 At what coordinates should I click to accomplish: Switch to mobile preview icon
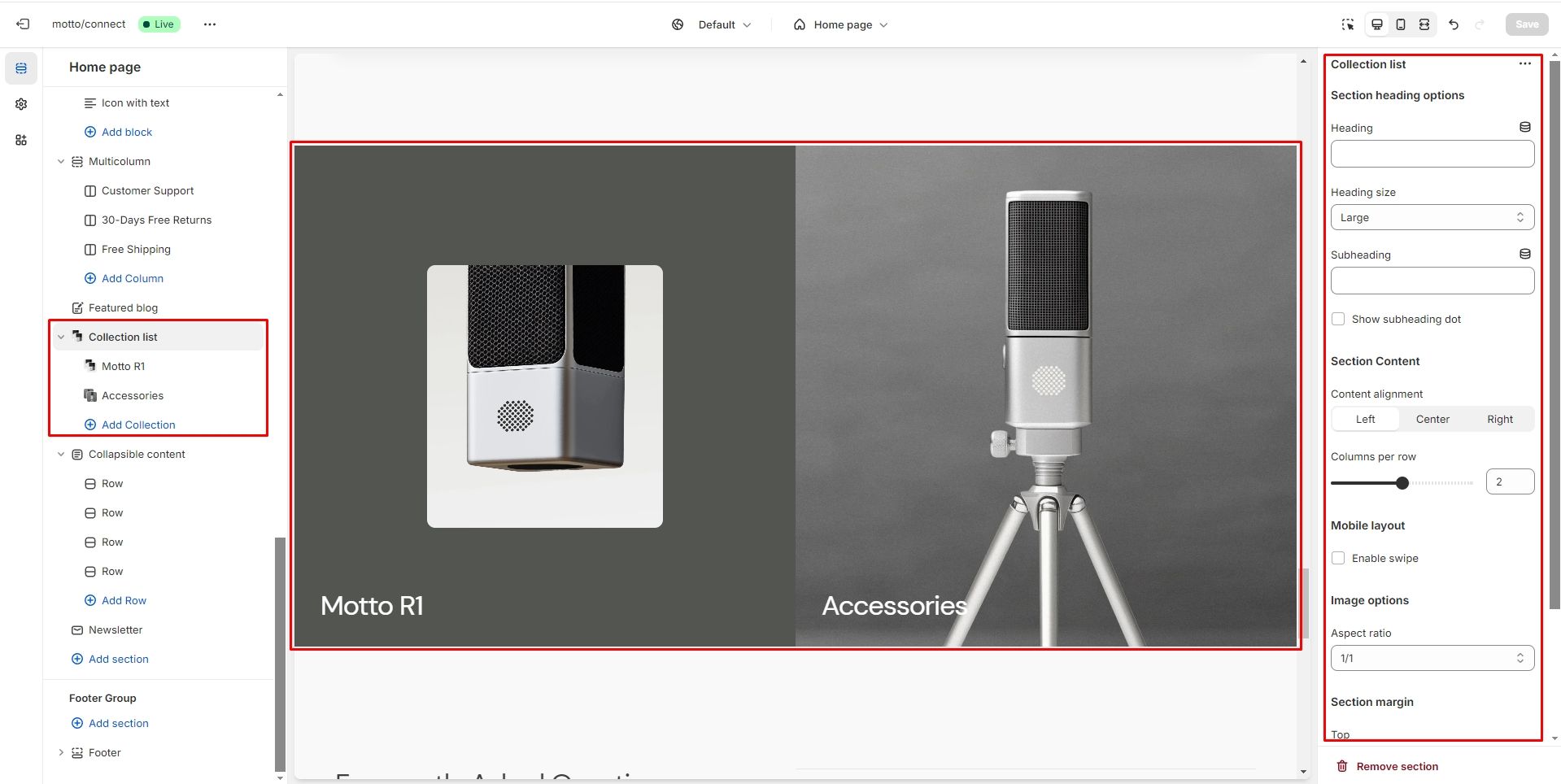pyautogui.click(x=1401, y=24)
